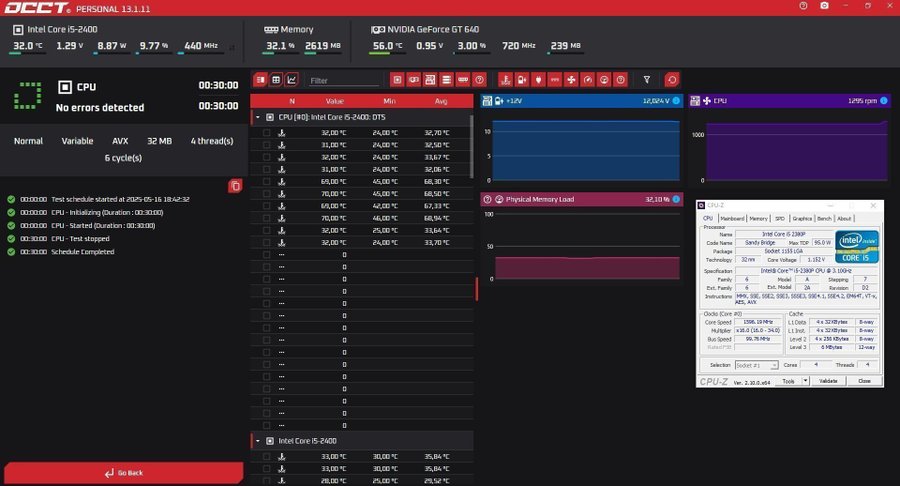Click the Validate button in CPU-Z
Image resolution: width=900 pixels, height=486 pixels.
(828, 381)
